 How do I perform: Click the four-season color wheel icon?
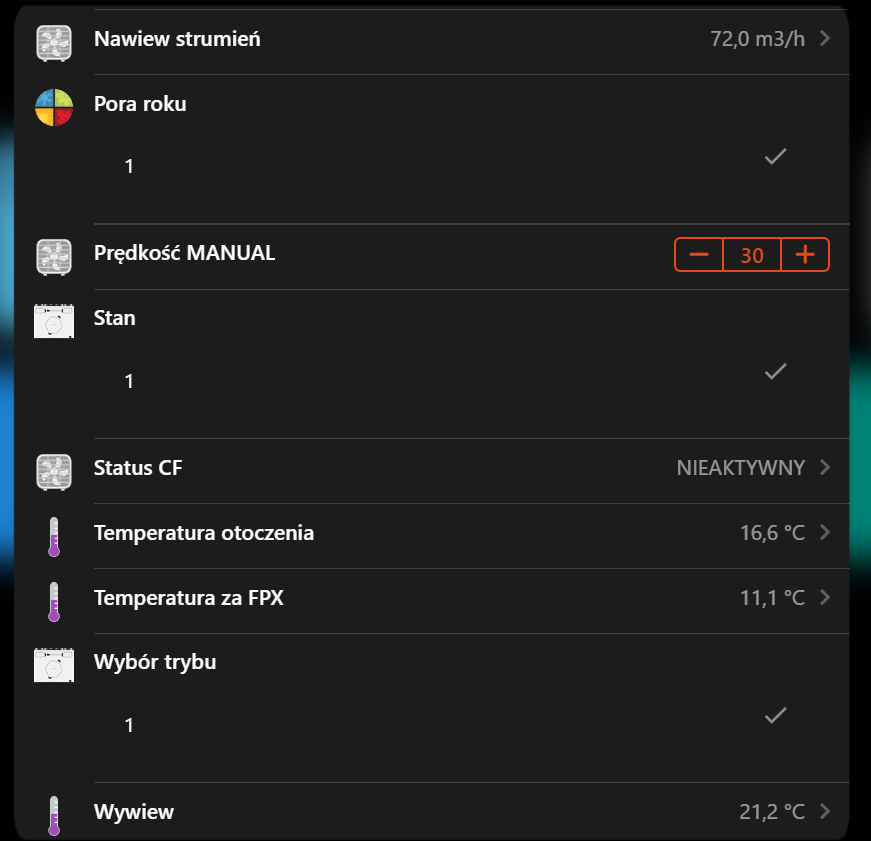(x=54, y=107)
